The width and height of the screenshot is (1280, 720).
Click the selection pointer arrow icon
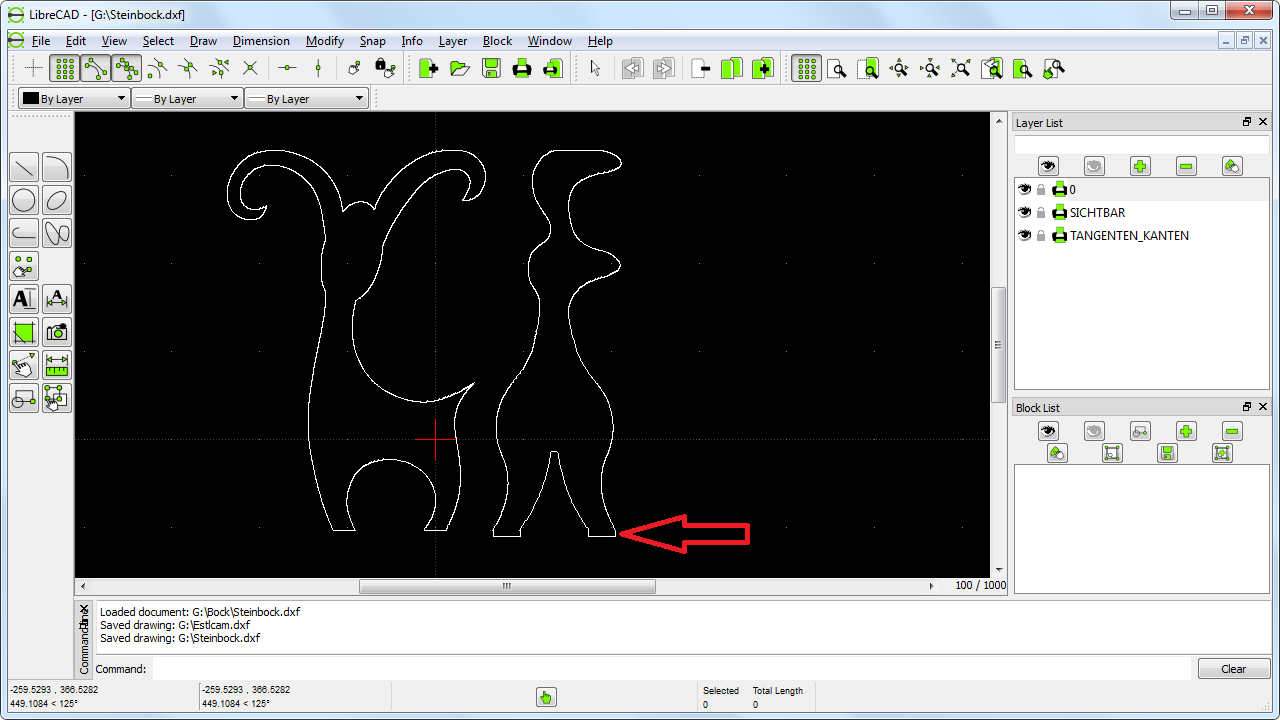pyautogui.click(x=595, y=68)
